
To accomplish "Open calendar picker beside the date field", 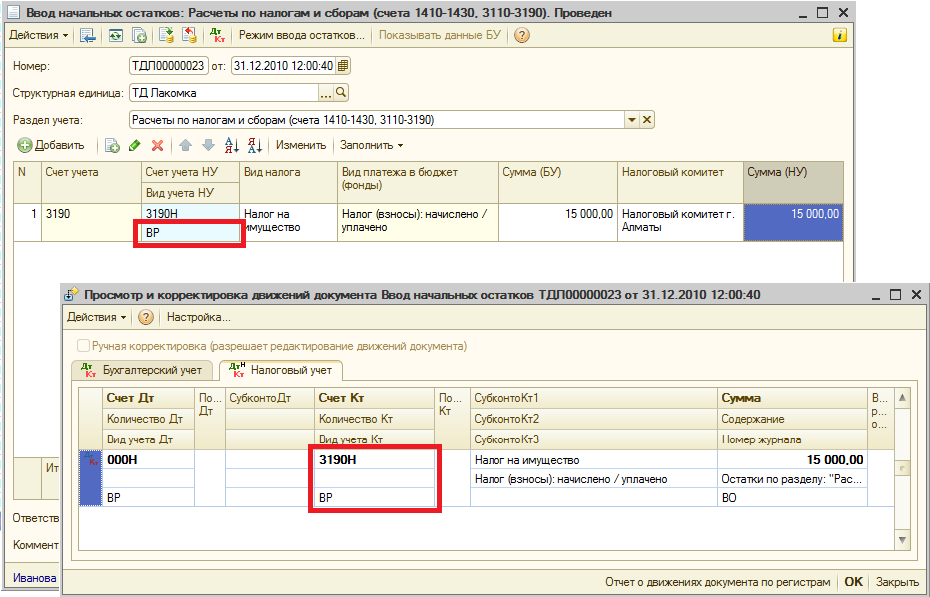I will [343, 66].
